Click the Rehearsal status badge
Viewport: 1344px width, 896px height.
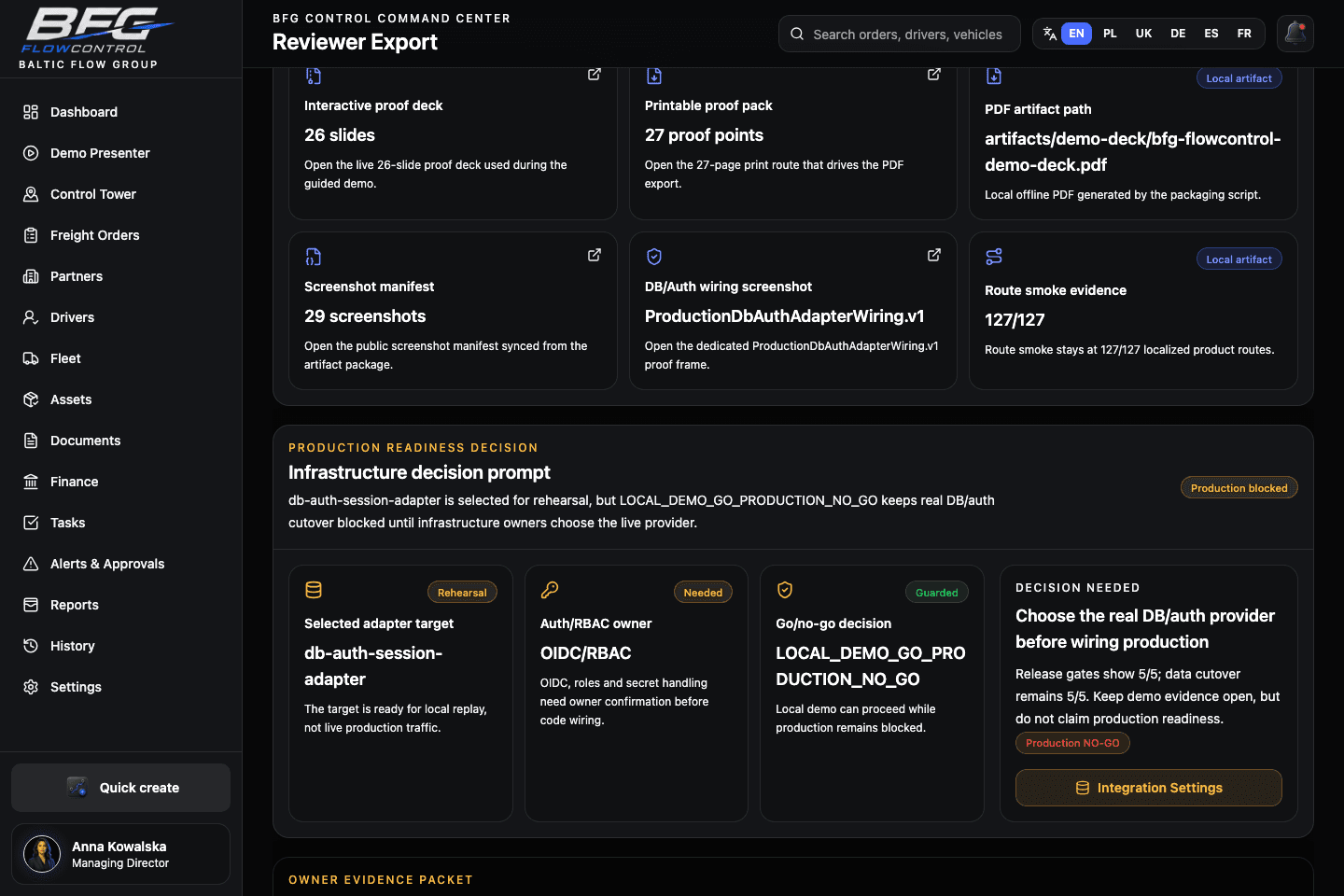point(462,593)
